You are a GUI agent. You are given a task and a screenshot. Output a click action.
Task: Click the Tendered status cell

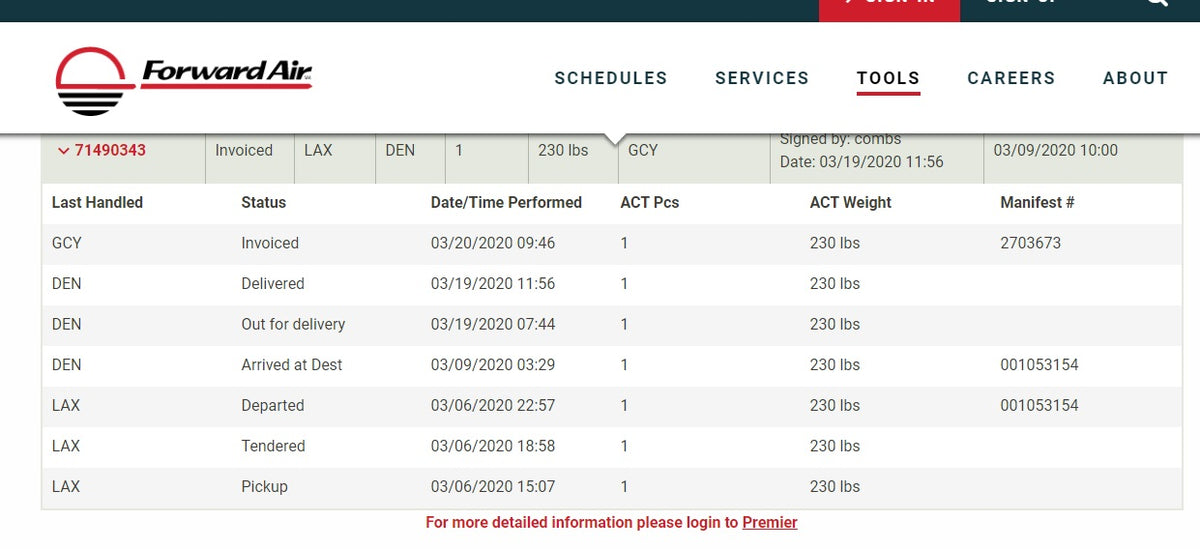tap(273, 446)
